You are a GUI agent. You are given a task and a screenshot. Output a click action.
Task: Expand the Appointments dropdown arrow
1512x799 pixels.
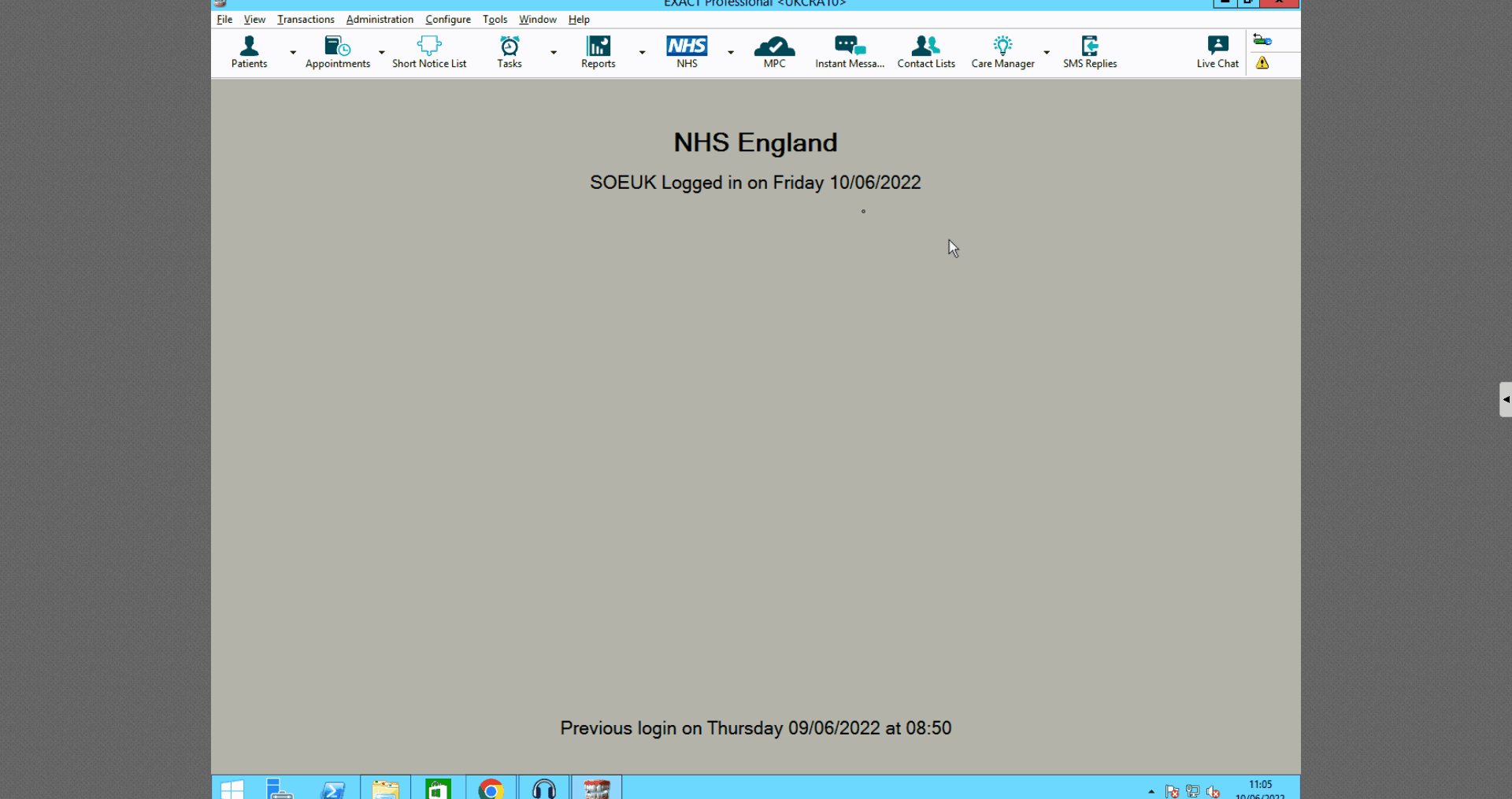[x=382, y=53]
